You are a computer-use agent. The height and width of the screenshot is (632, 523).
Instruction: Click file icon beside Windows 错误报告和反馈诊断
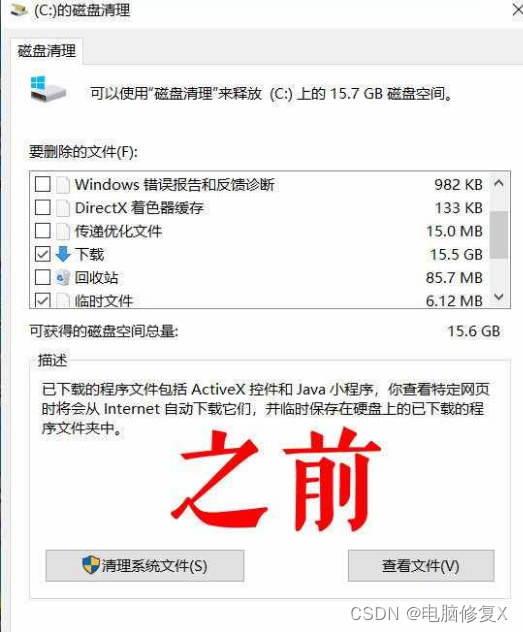click(63, 185)
